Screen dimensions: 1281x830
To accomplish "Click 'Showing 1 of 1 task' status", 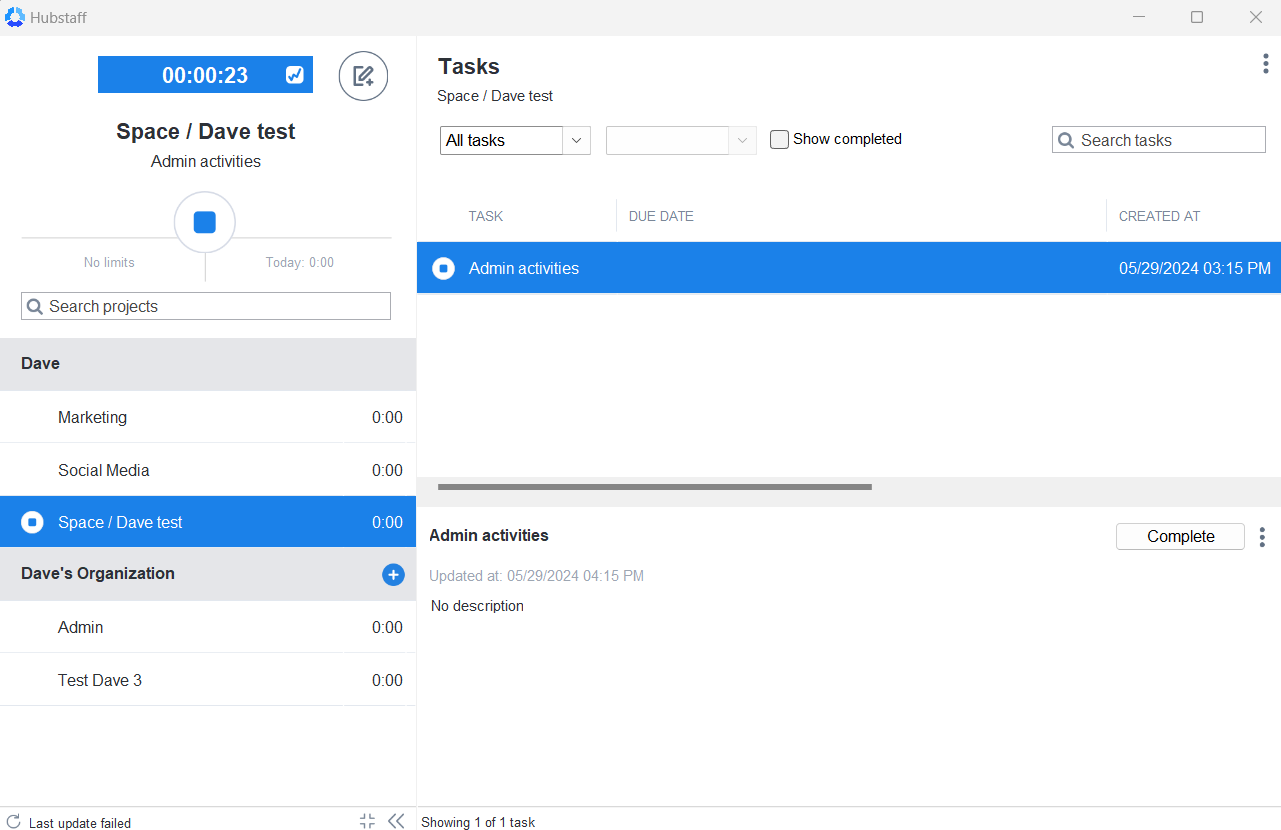I will (x=478, y=822).
